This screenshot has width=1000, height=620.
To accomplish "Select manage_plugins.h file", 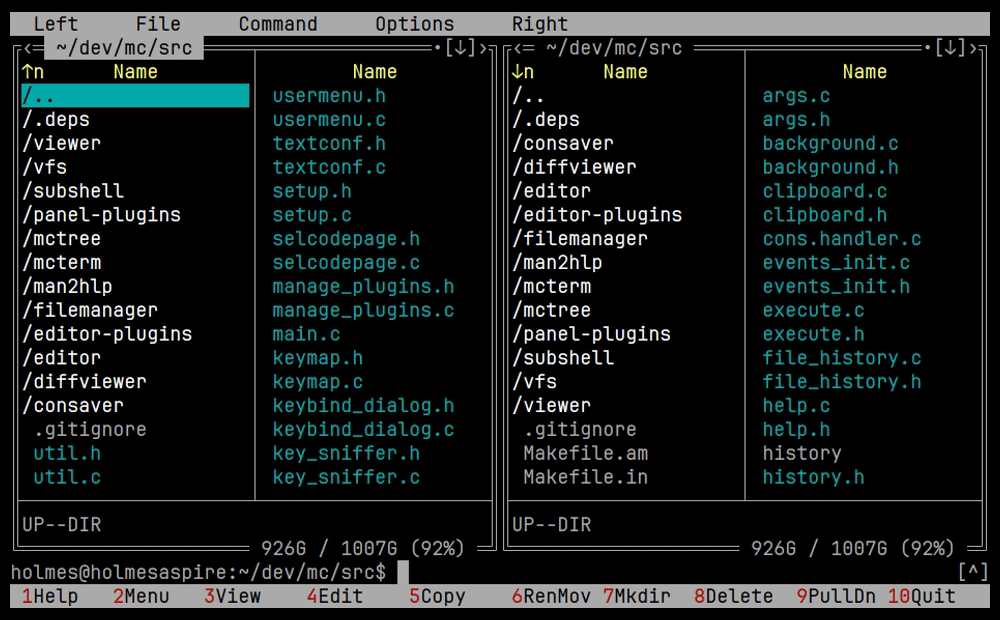I will point(364,286).
